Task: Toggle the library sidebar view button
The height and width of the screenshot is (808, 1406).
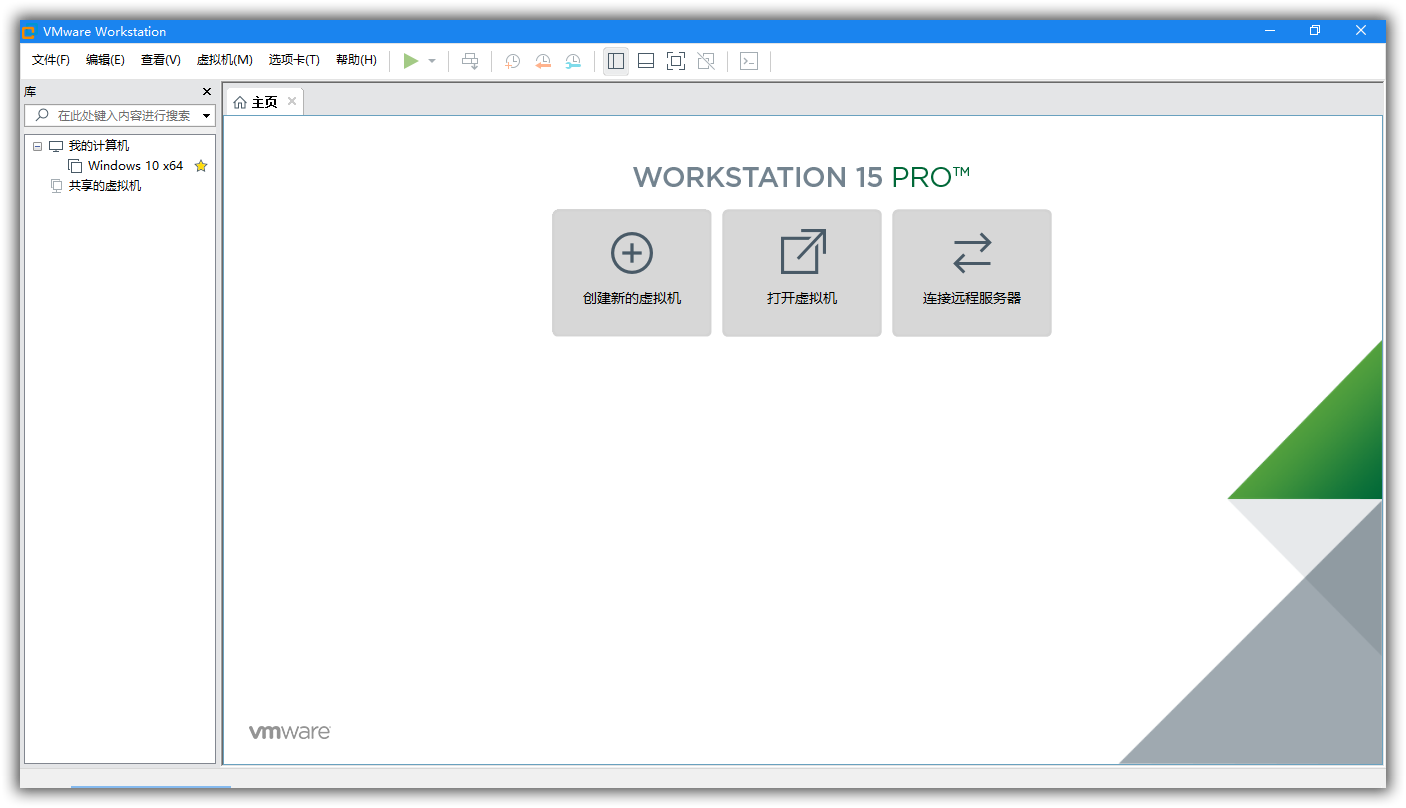Action: [616, 61]
